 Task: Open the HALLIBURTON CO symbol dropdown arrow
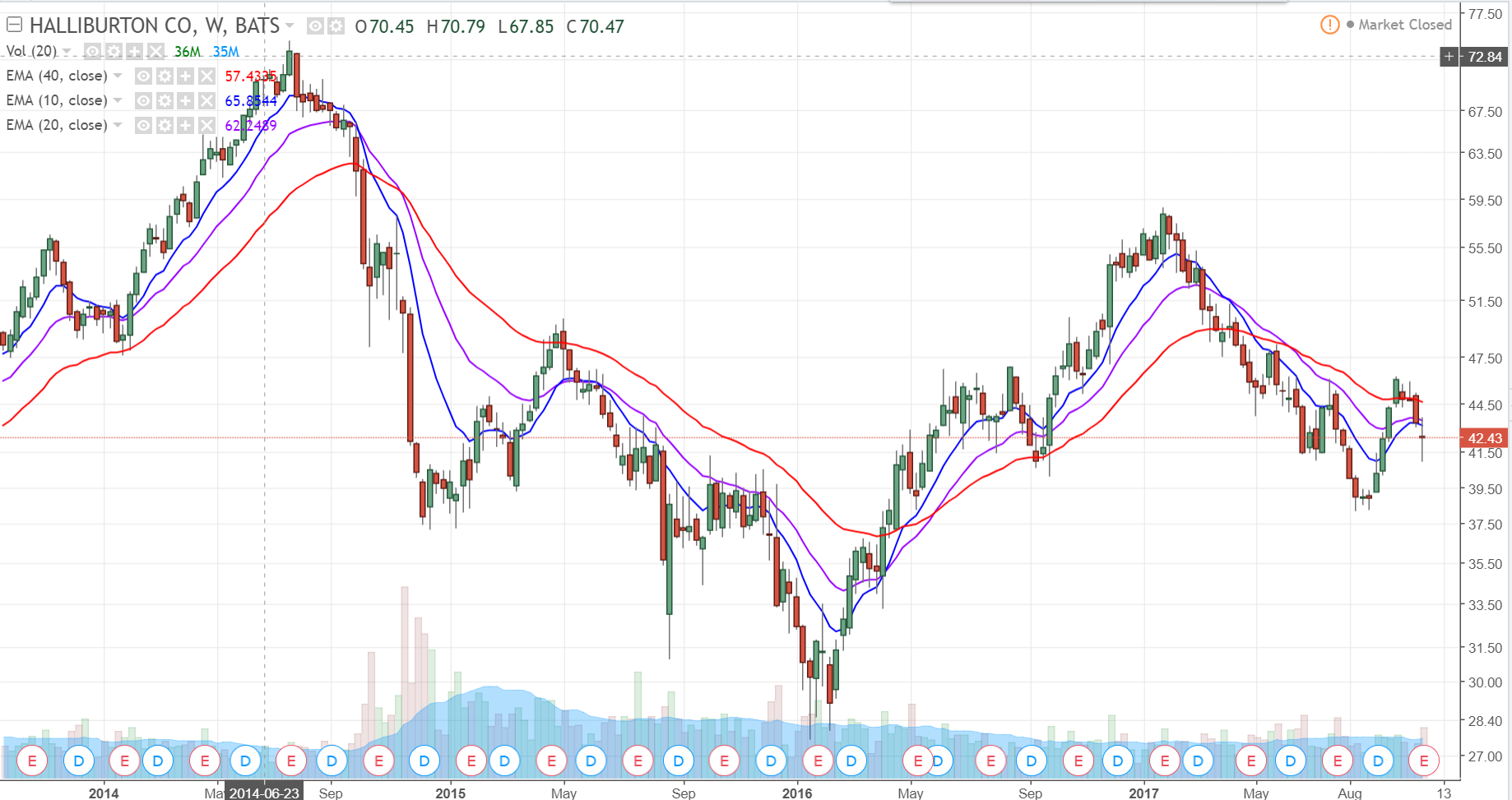point(290,26)
